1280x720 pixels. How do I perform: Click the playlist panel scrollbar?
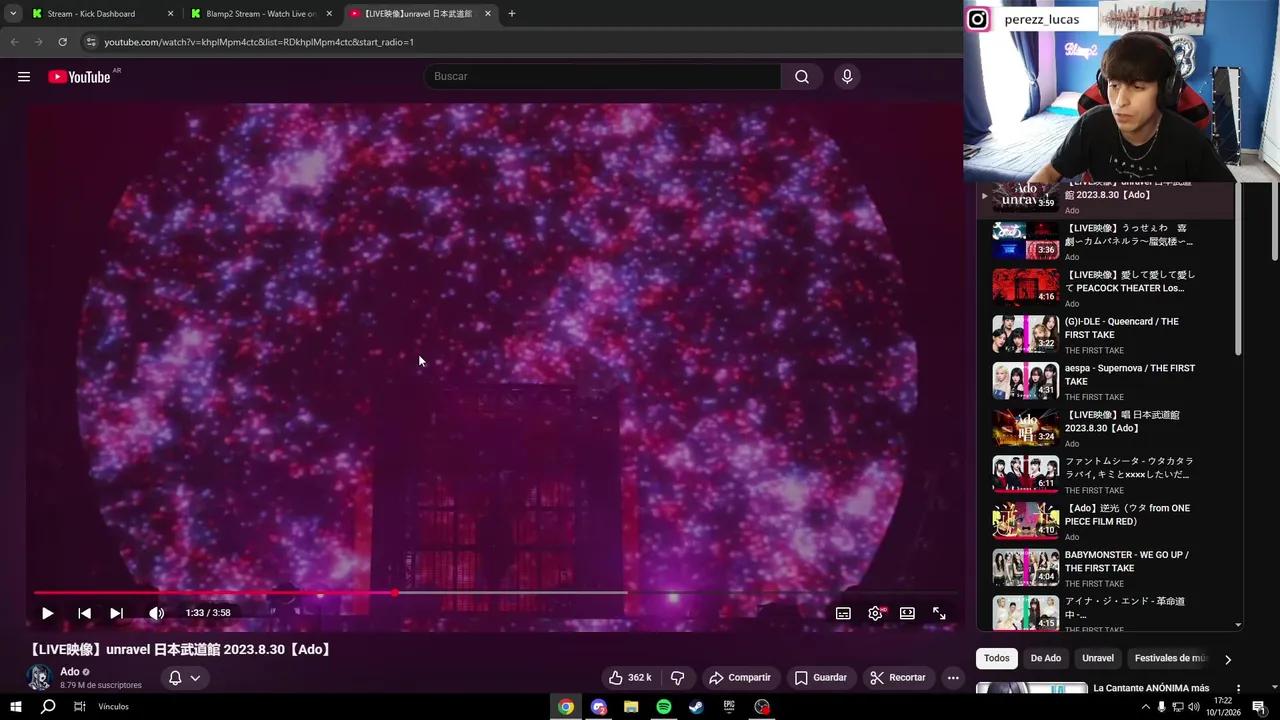point(1238,270)
